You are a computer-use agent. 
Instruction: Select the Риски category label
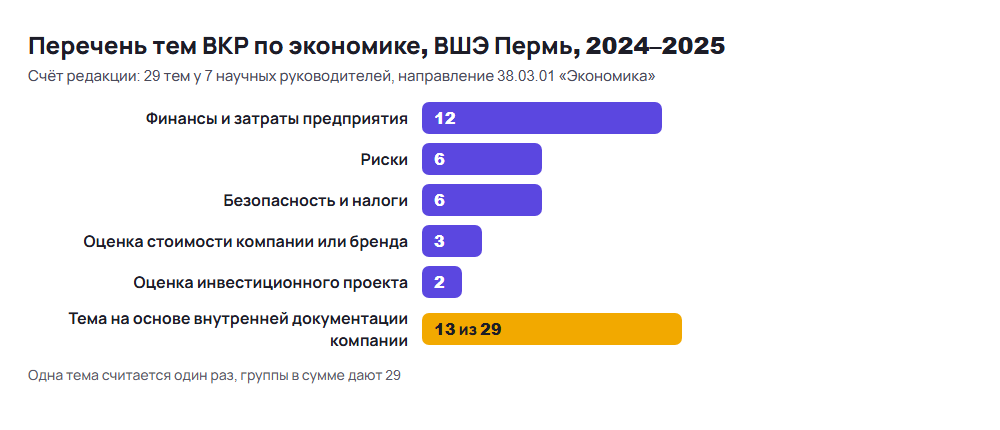click(384, 159)
